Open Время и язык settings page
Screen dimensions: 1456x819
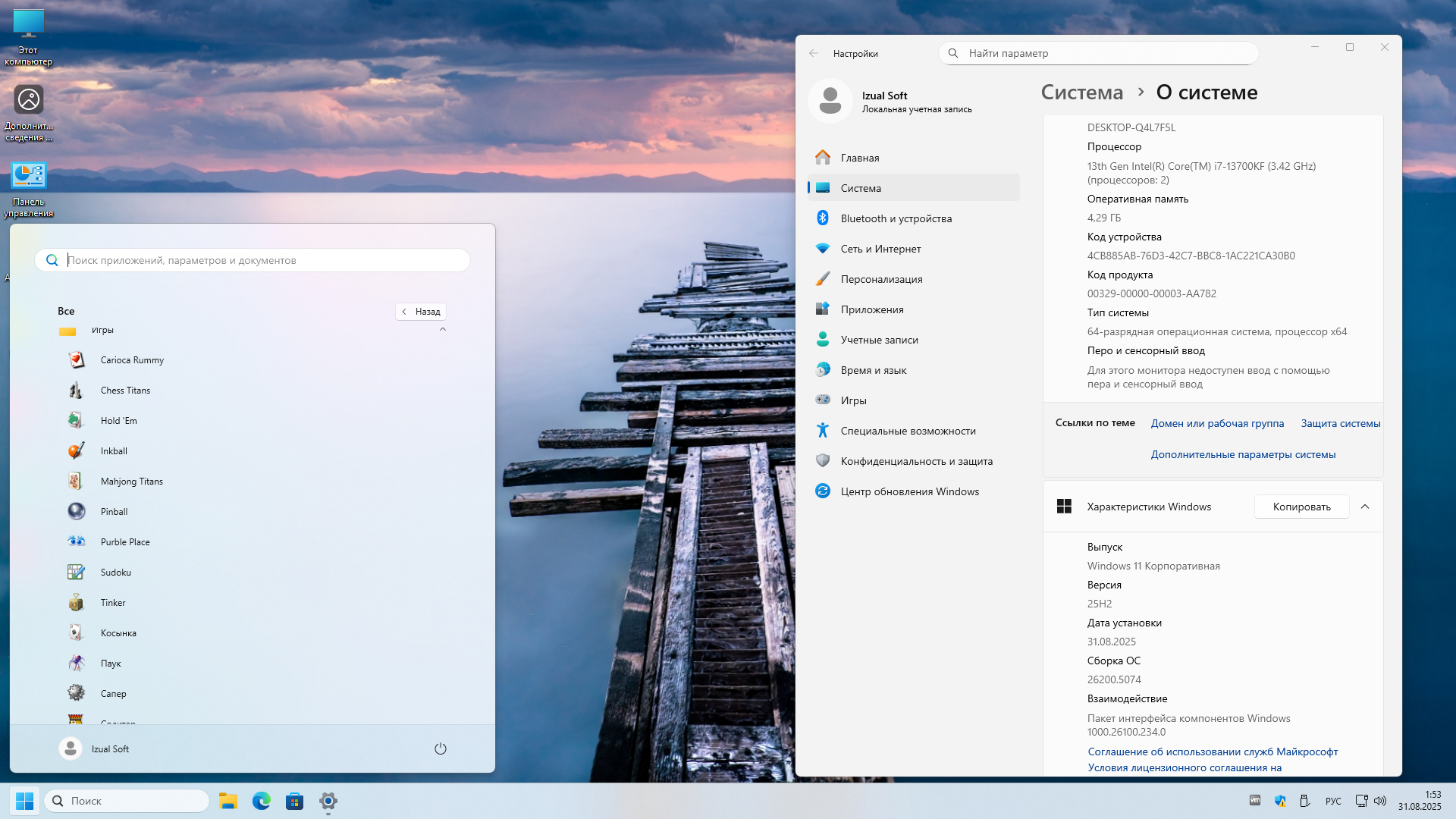(914, 370)
